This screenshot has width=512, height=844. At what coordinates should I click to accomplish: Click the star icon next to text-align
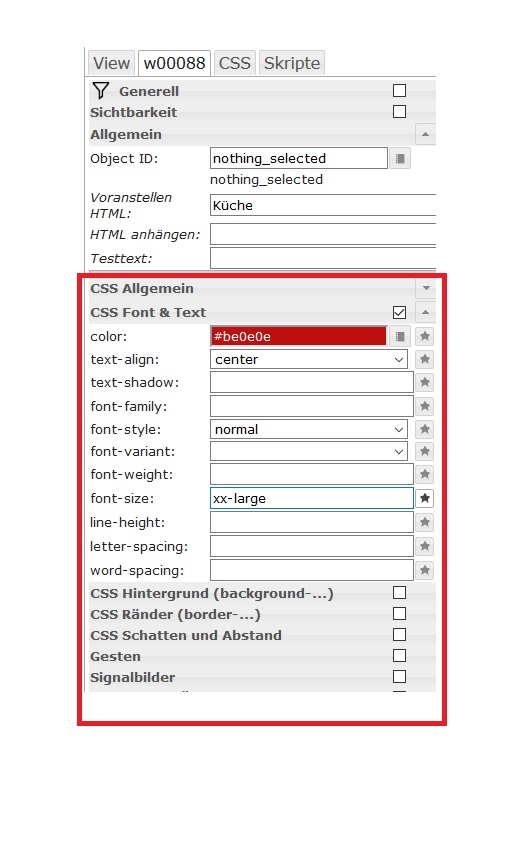425,359
